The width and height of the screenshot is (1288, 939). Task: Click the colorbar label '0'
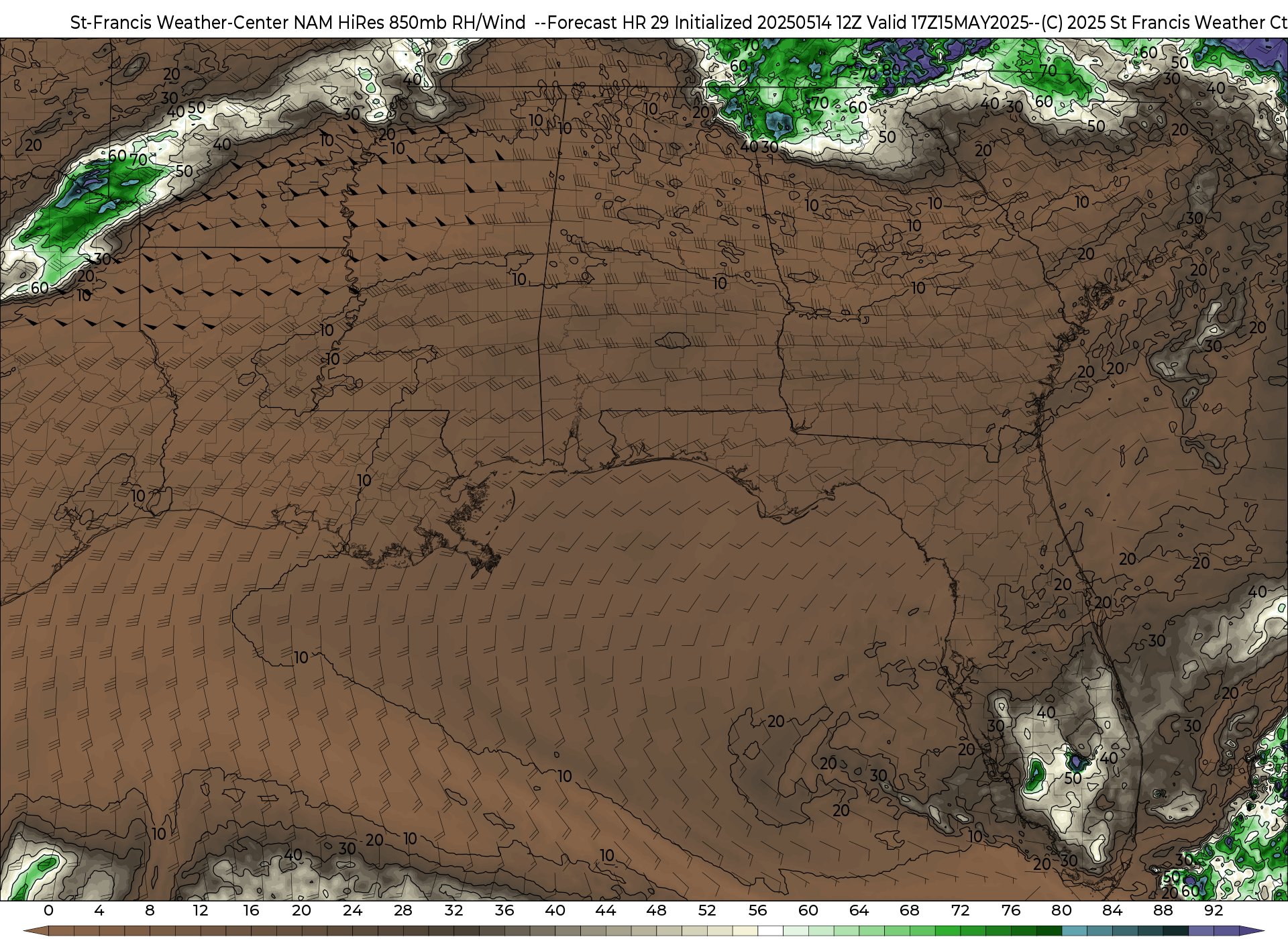(x=48, y=911)
